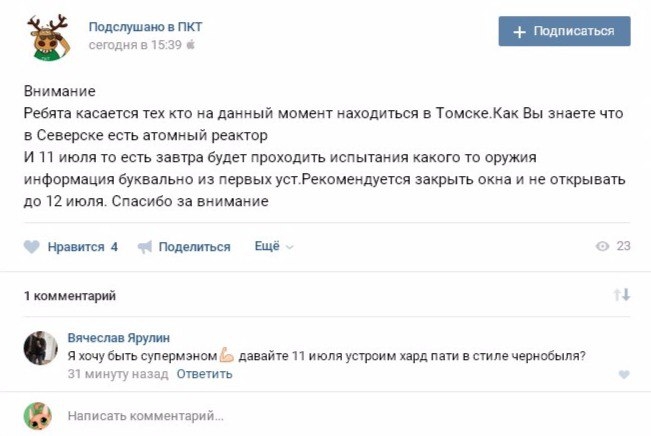The height and width of the screenshot is (436, 651).
Task: Subscribe with the Подписаться button
Action: [564, 31]
